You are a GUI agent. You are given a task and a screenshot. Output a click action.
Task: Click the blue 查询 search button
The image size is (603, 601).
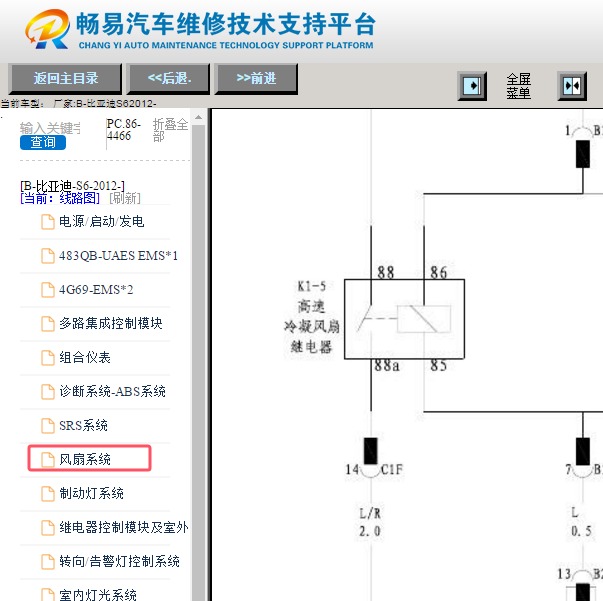[43, 142]
